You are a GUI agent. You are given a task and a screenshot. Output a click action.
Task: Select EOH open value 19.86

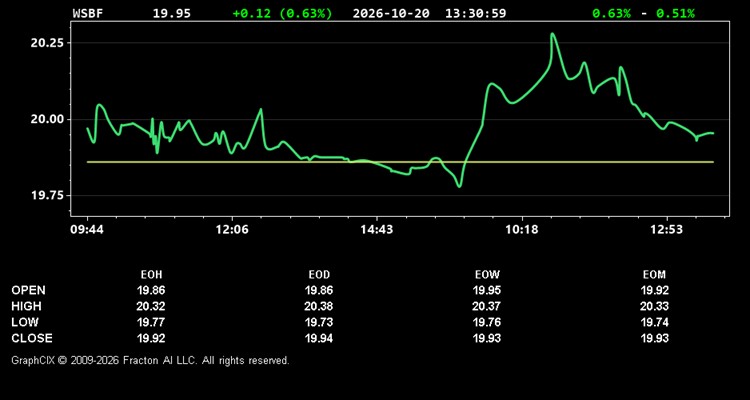point(151,290)
